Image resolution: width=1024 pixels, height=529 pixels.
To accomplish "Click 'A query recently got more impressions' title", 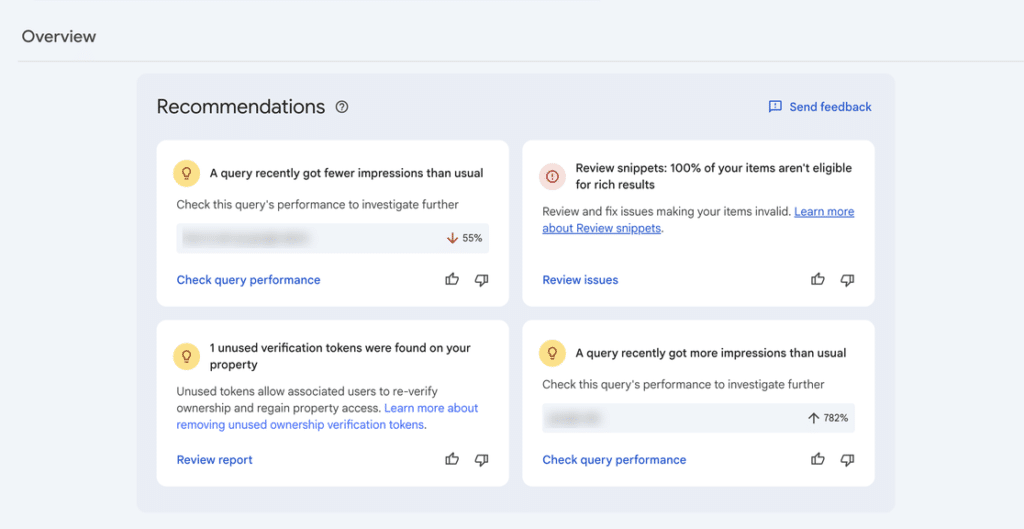I will coord(711,353).
